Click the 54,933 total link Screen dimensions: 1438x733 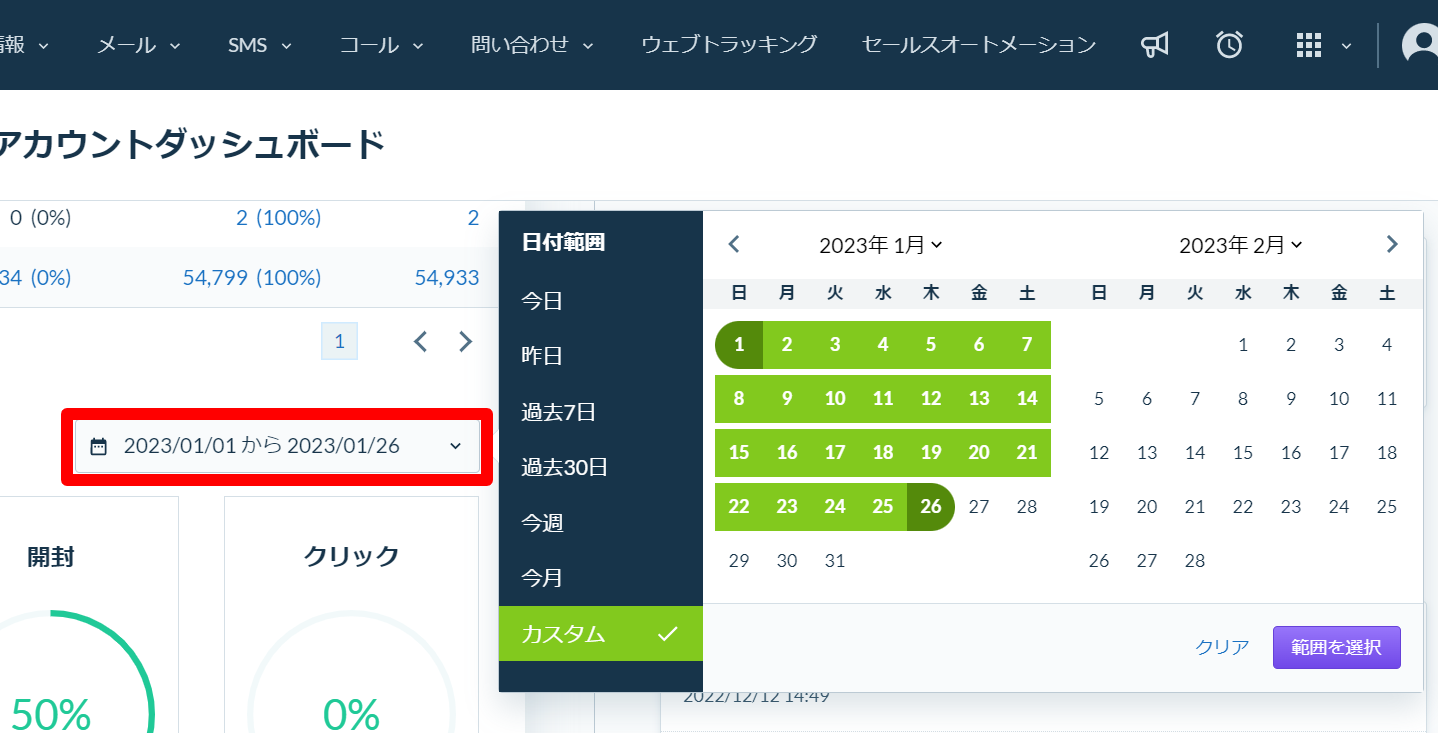[447, 278]
